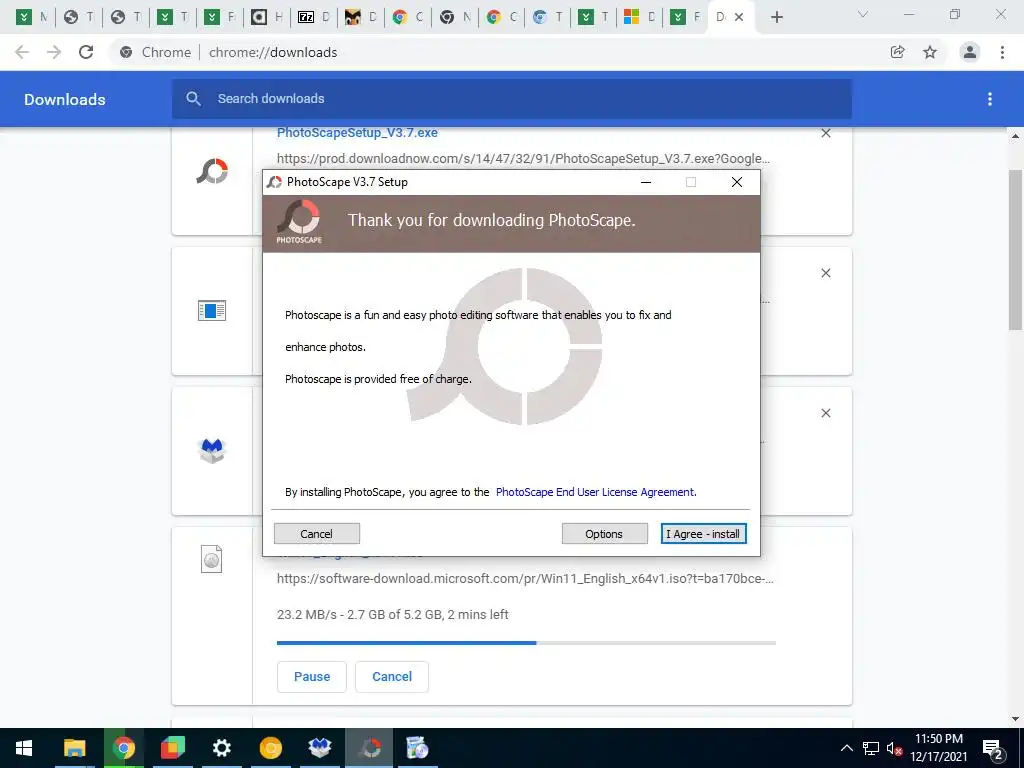Open Settings gear on the taskbar

(x=222, y=748)
